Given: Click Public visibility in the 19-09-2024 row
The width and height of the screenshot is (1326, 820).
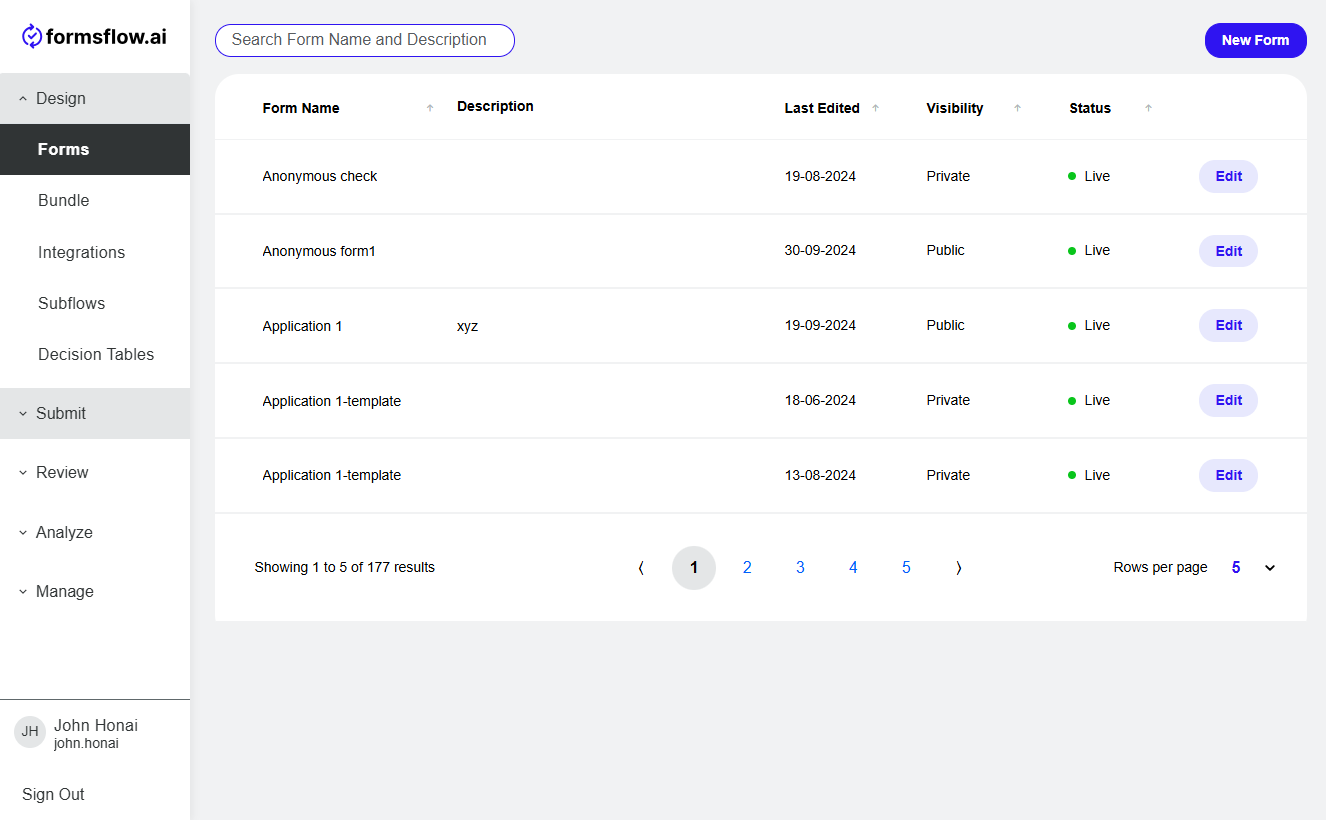Looking at the screenshot, I should pos(946,325).
